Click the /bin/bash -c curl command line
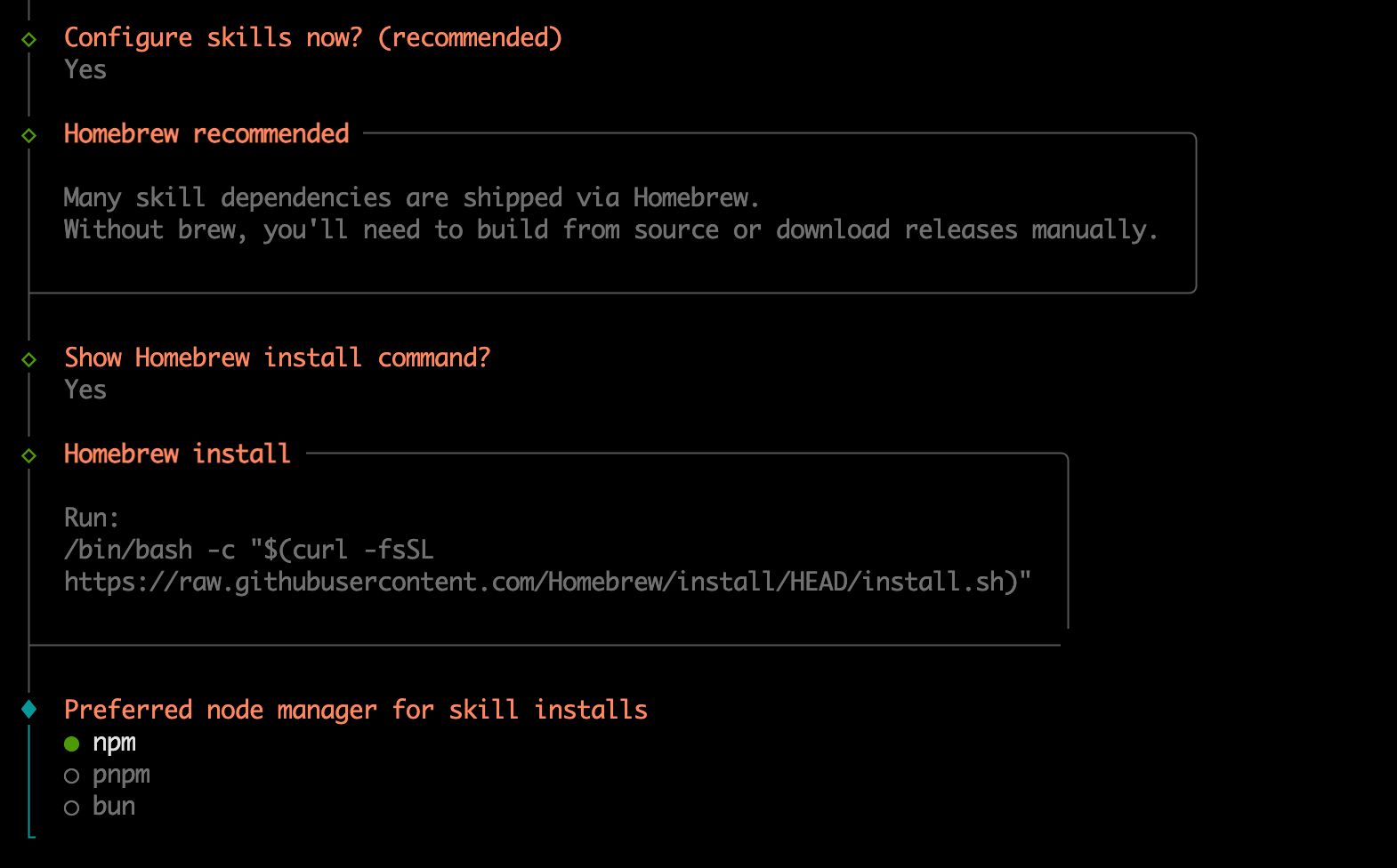The height and width of the screenshot is (868, 1397). click(x=248, y=550)
